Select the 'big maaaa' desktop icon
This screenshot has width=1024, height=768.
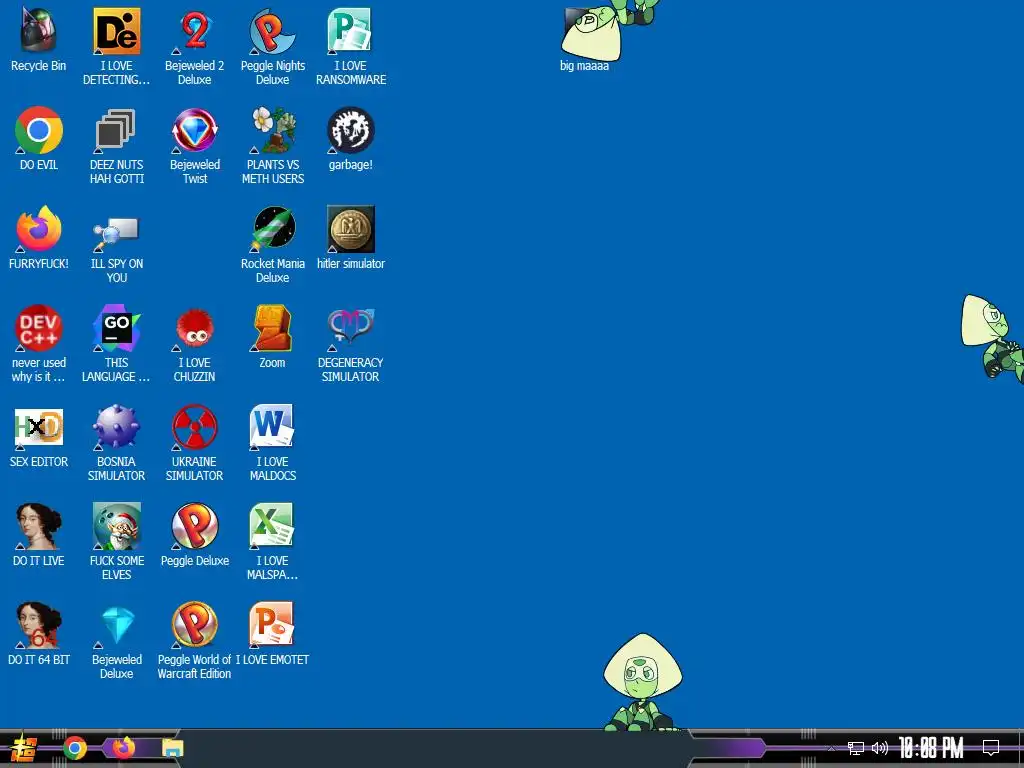tap(584, 38)
